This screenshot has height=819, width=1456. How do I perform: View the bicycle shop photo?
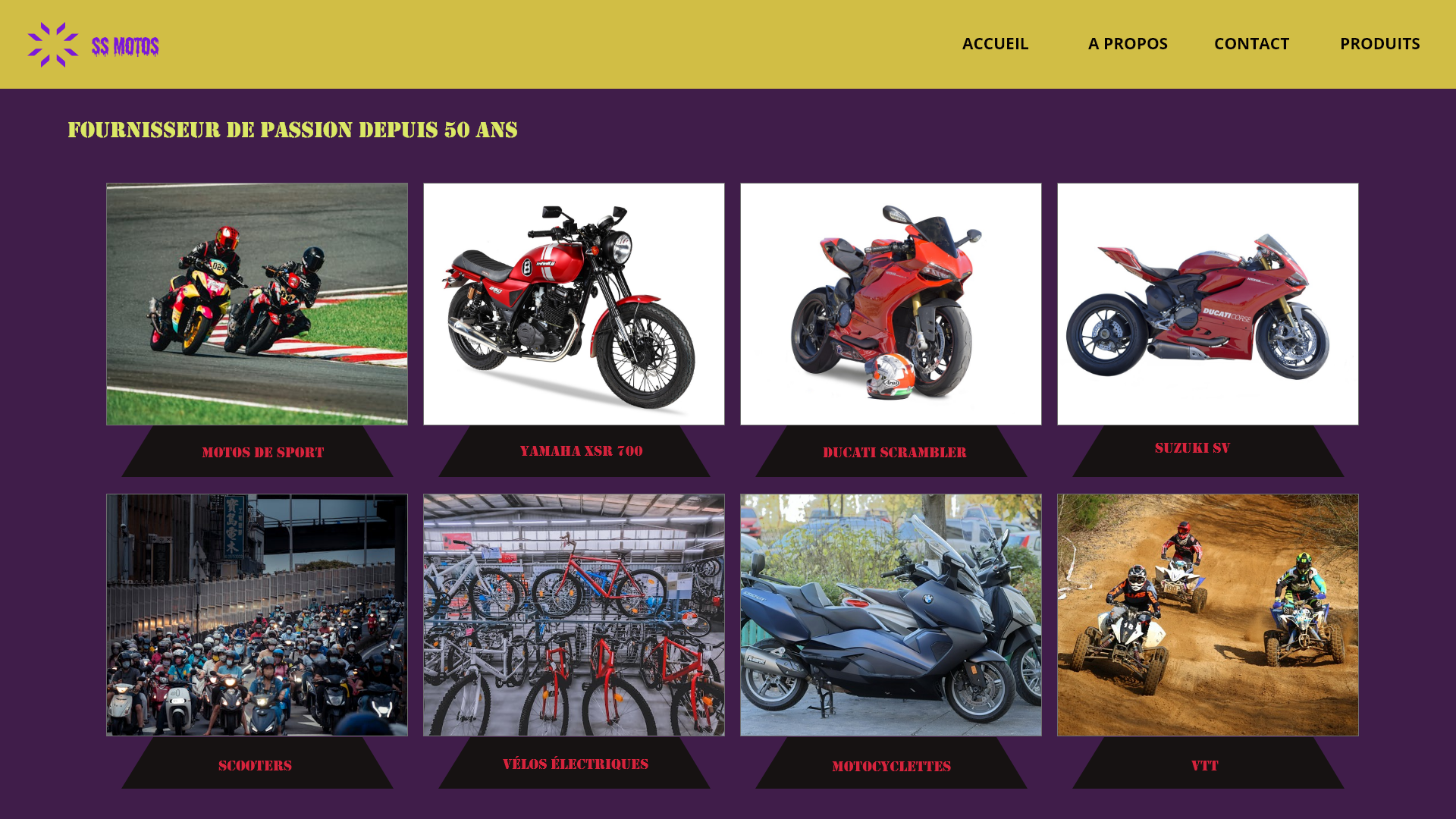click(574, 615)
